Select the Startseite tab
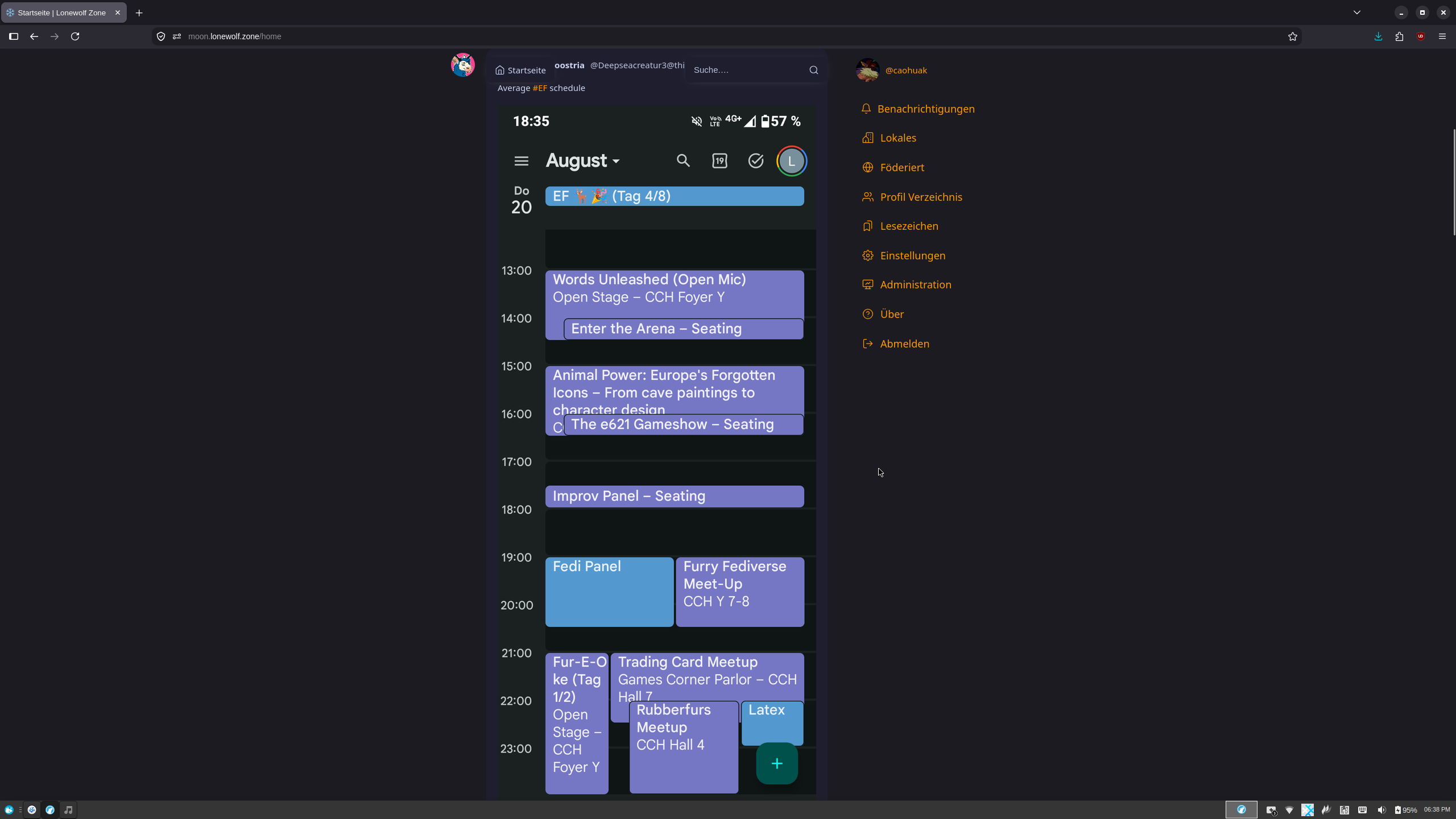Screen dimensions: 1456x819 pyautogui.click(x=520, y=70)
